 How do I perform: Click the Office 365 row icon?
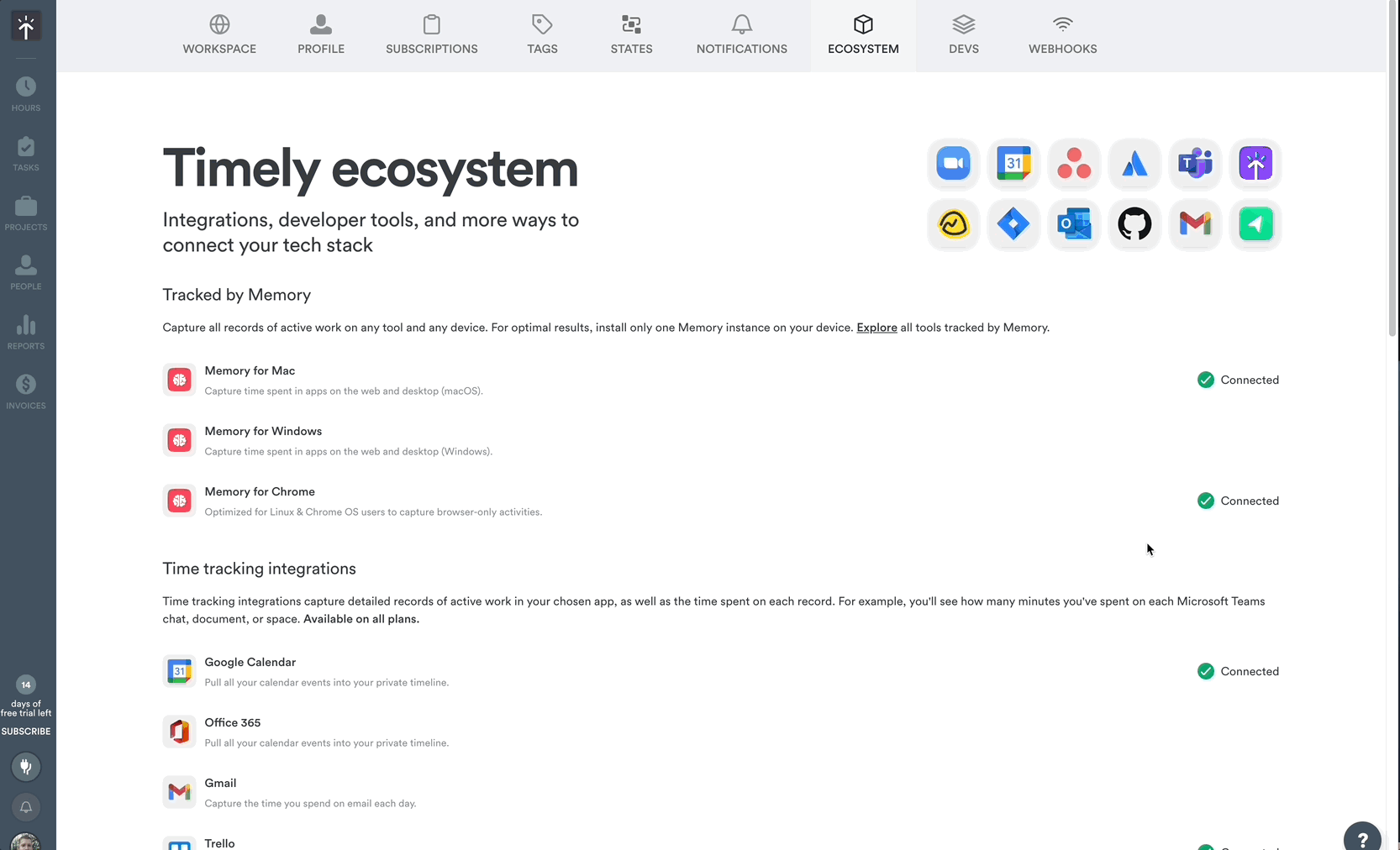click(x=179, y=732)
